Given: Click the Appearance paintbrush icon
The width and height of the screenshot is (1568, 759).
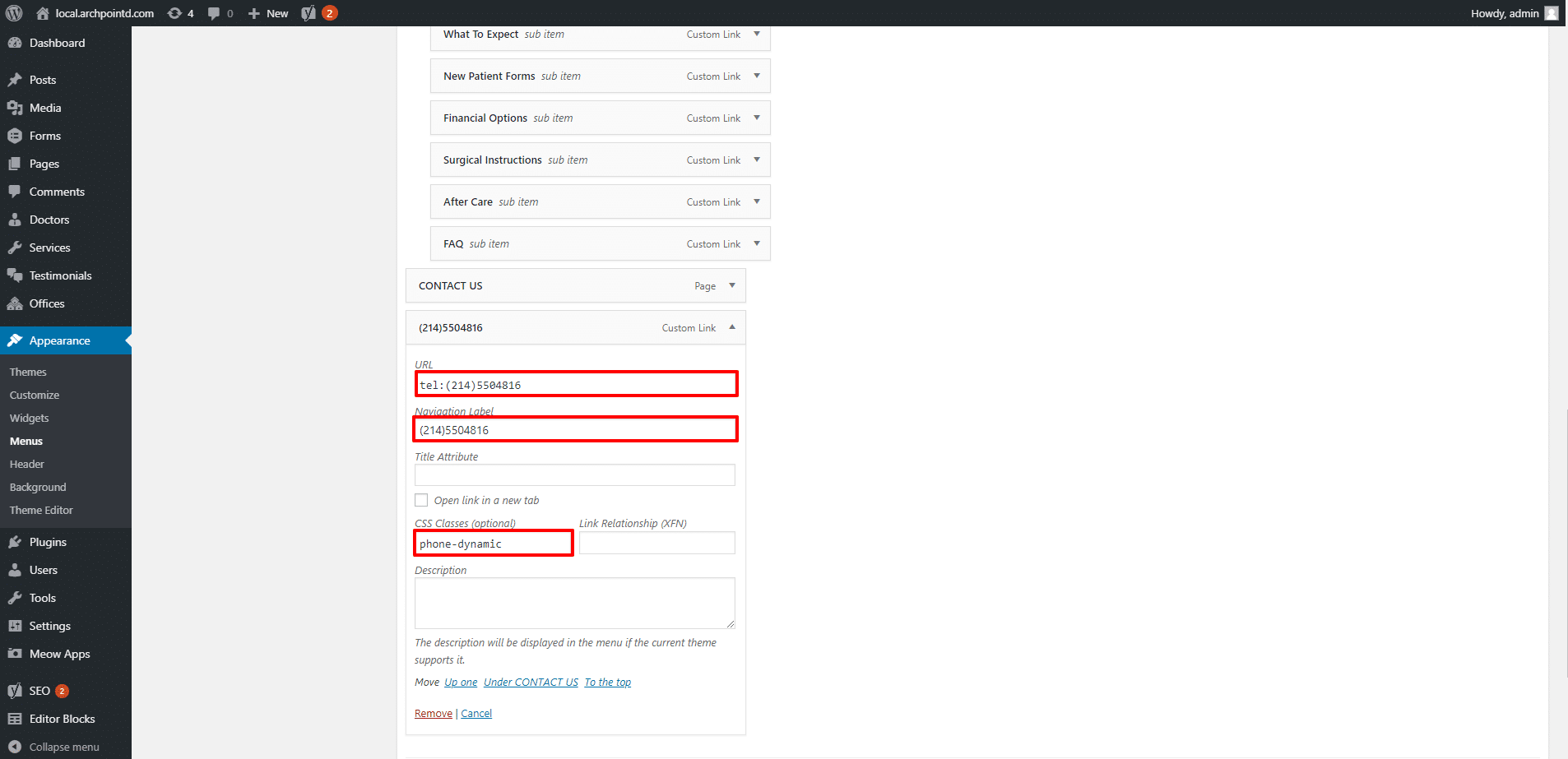Looking at the screenshot, I should coord(15,340).
